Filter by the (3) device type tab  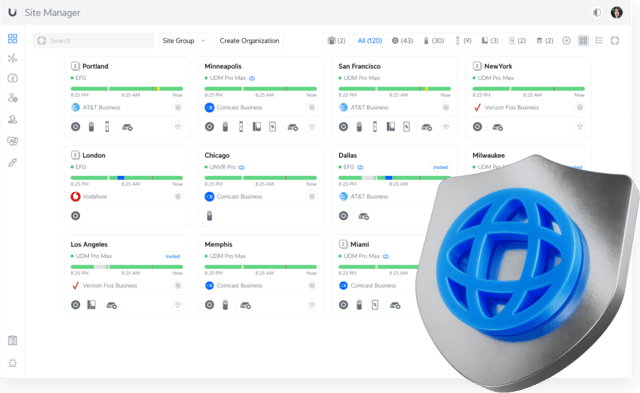pyautogui.click(x=490, y=40)
